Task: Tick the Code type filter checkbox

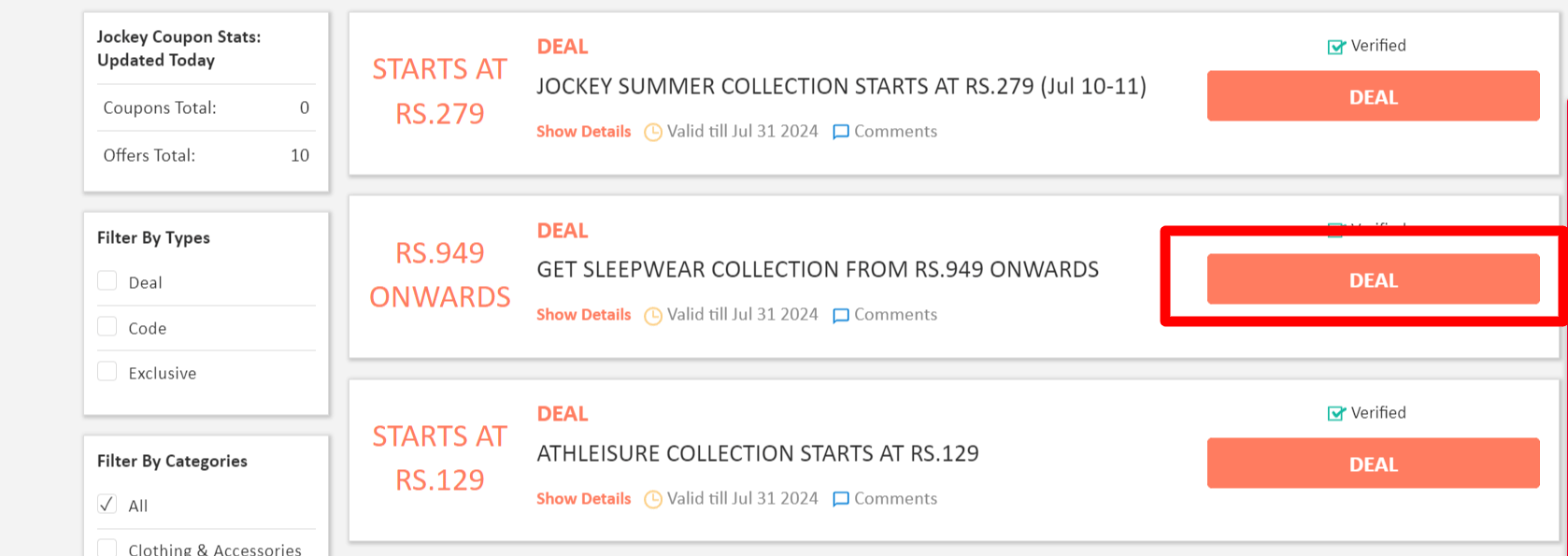Action: click(x=107, y=327)
